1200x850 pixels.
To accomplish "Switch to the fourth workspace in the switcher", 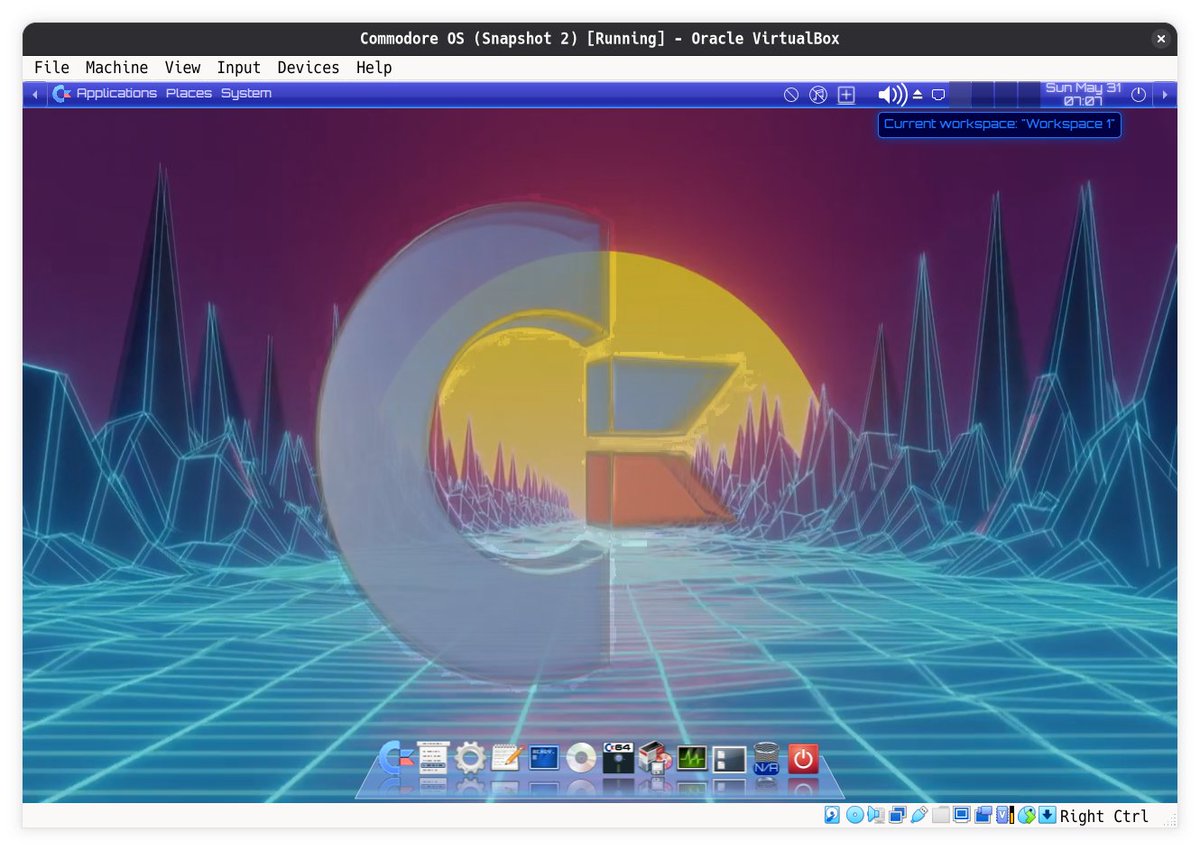I will click(1029, 95).
